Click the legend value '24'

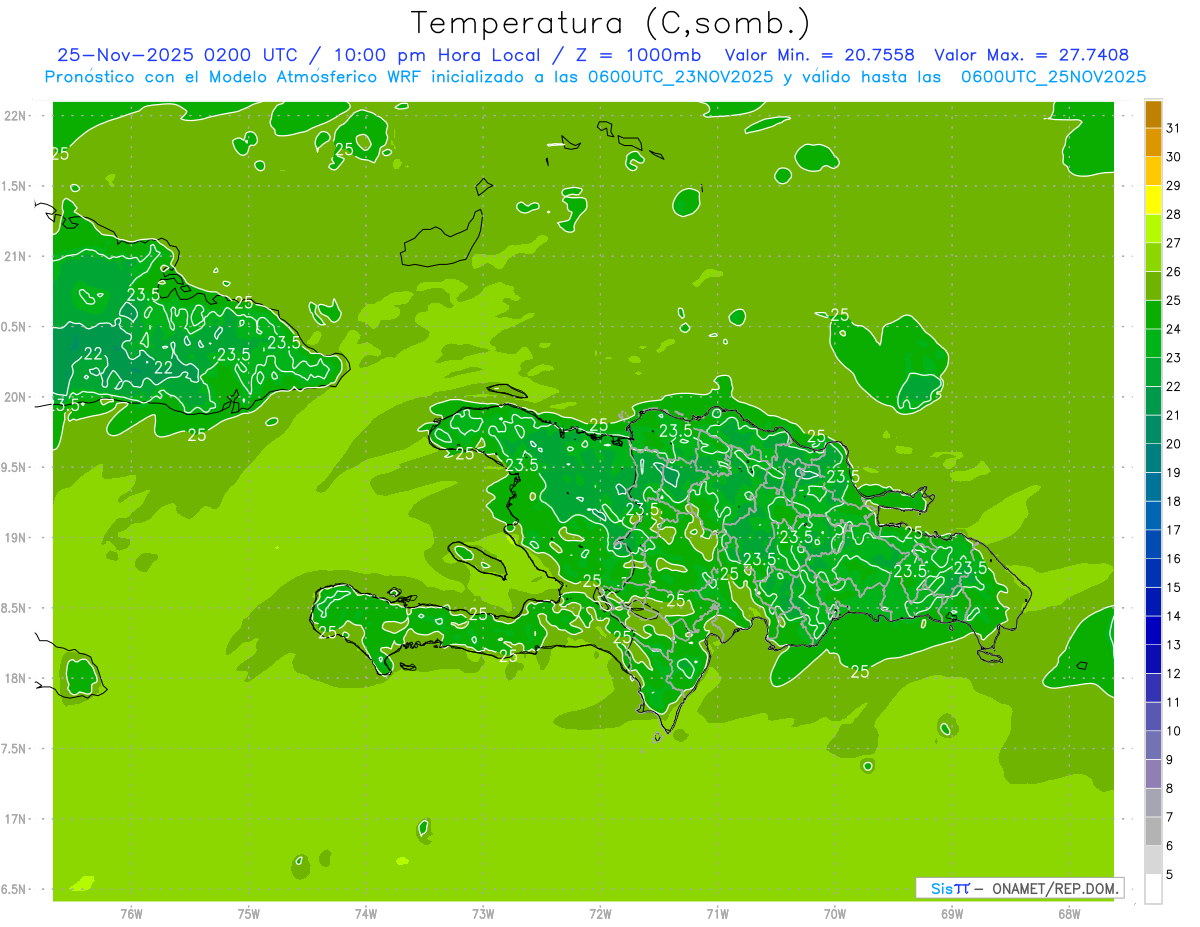[1173, 328]
